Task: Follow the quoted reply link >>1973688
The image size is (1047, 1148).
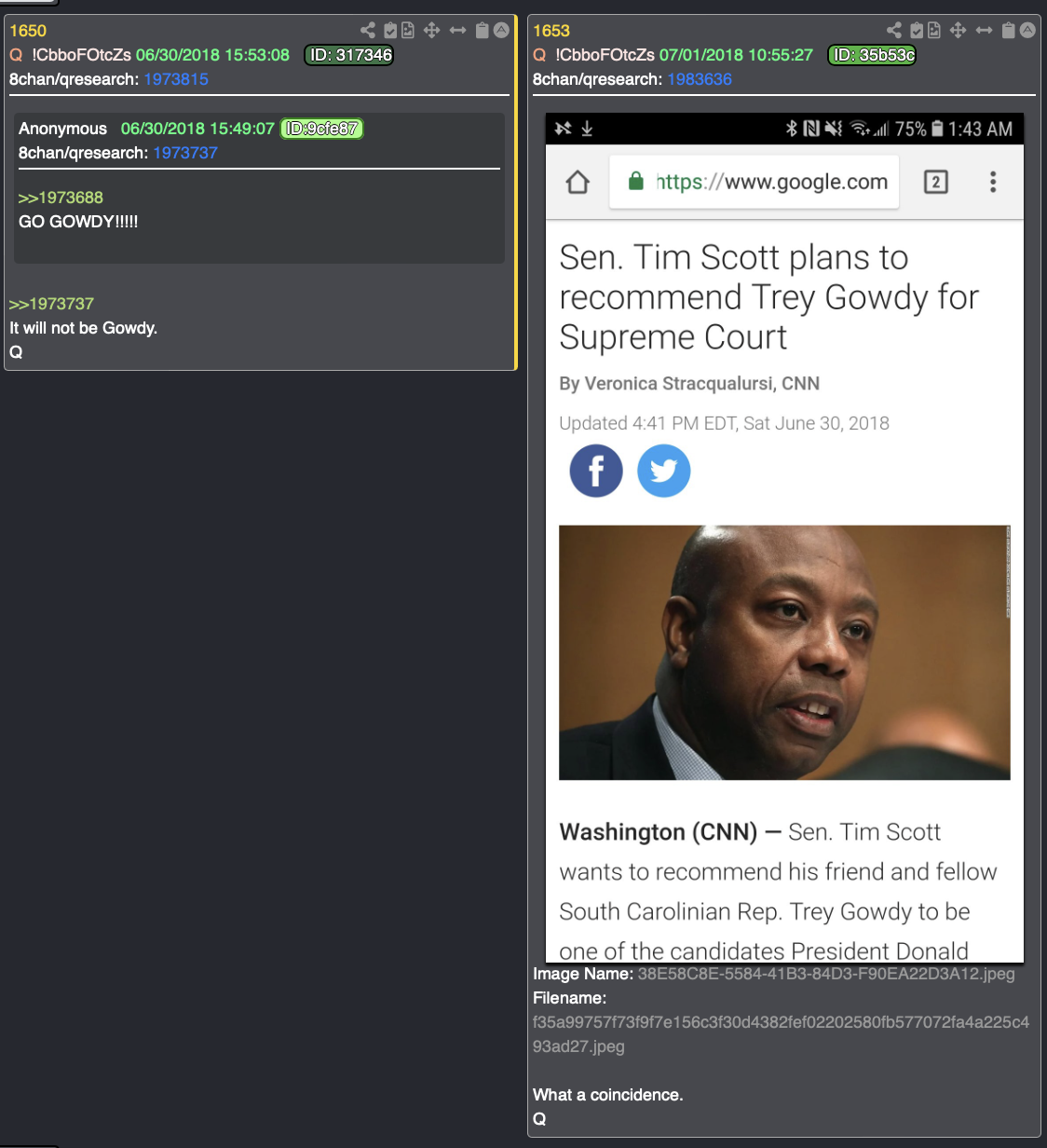Action: (x=61, y=198)
